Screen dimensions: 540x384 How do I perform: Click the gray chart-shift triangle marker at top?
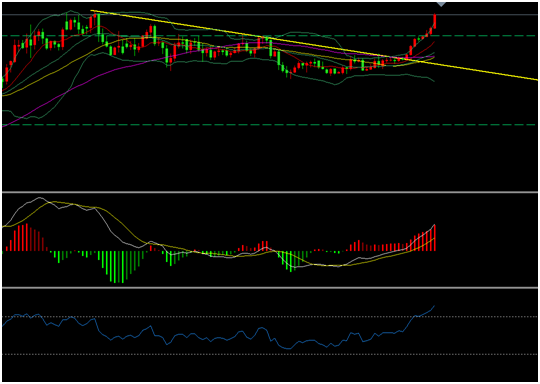(x=441, y=4)
